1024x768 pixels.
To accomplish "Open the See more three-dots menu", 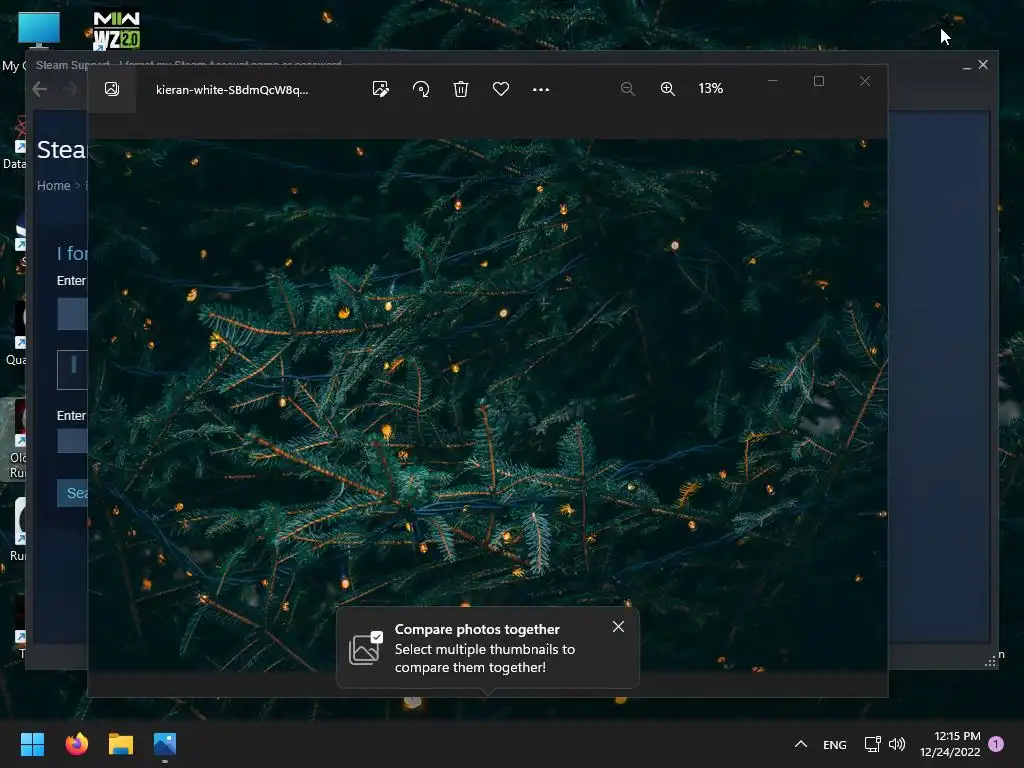I will [x=541, y=89].
